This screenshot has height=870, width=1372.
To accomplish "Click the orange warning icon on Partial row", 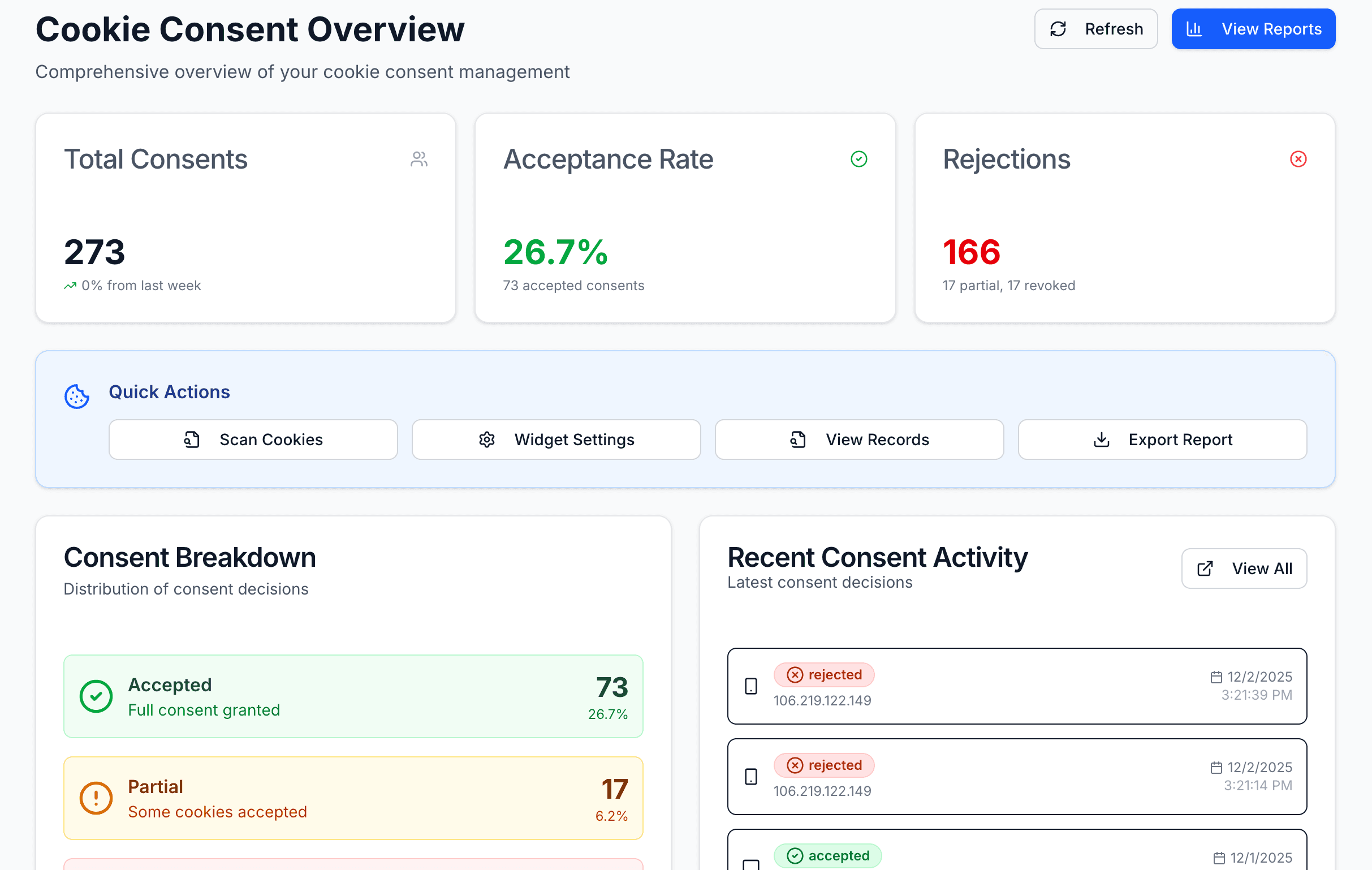I will tap(96, 798).
